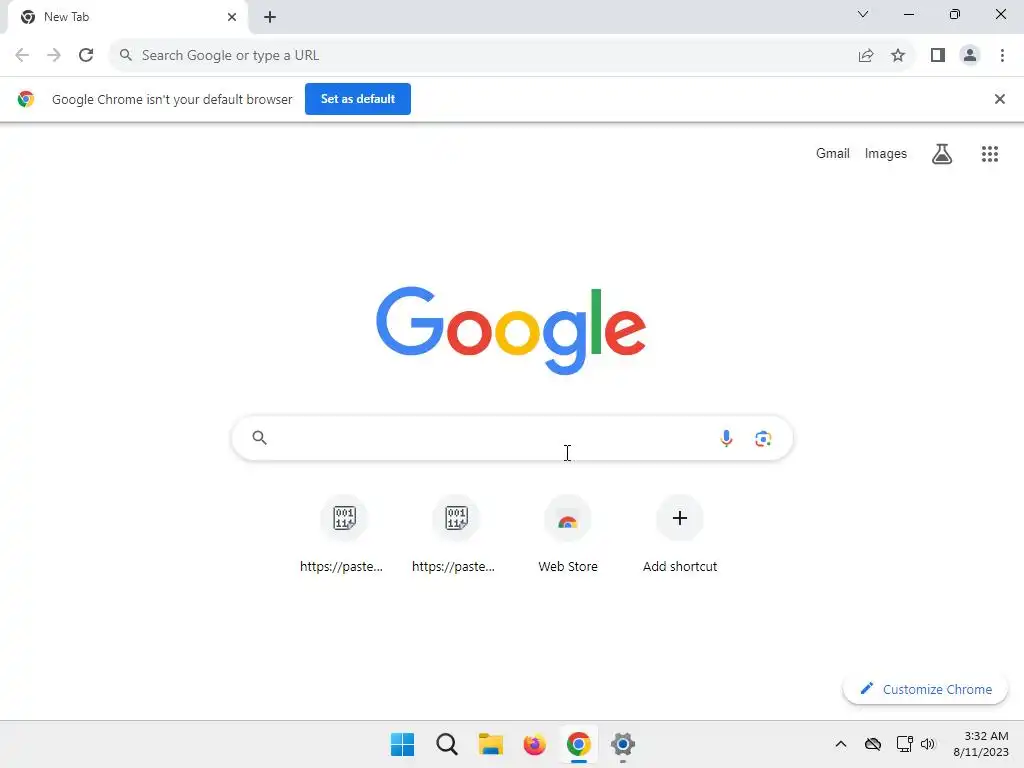
Task: Click the Forward navigation arrow
Action: click(x=54, y=56)
